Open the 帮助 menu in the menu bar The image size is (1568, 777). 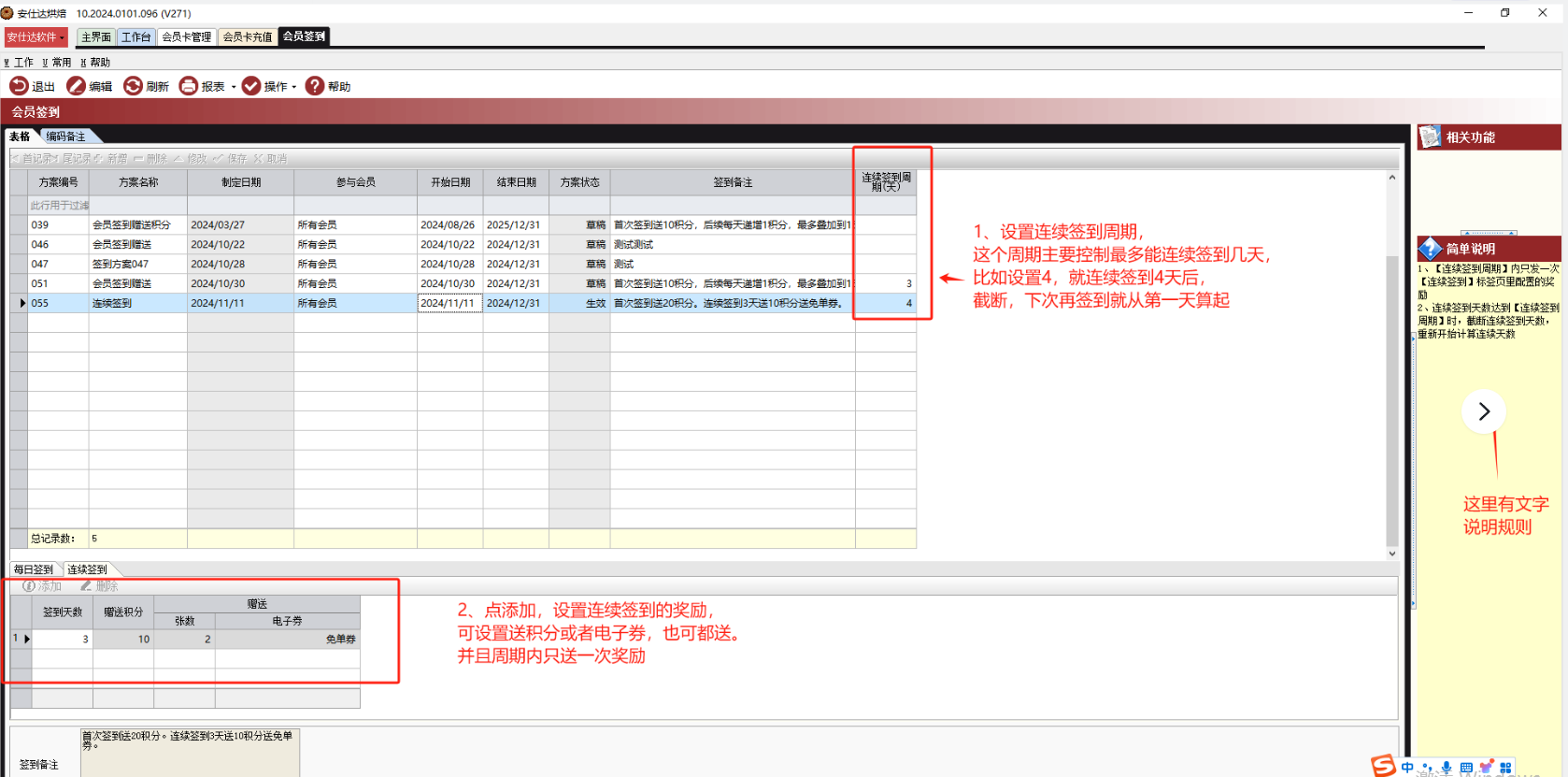[94, 63]
